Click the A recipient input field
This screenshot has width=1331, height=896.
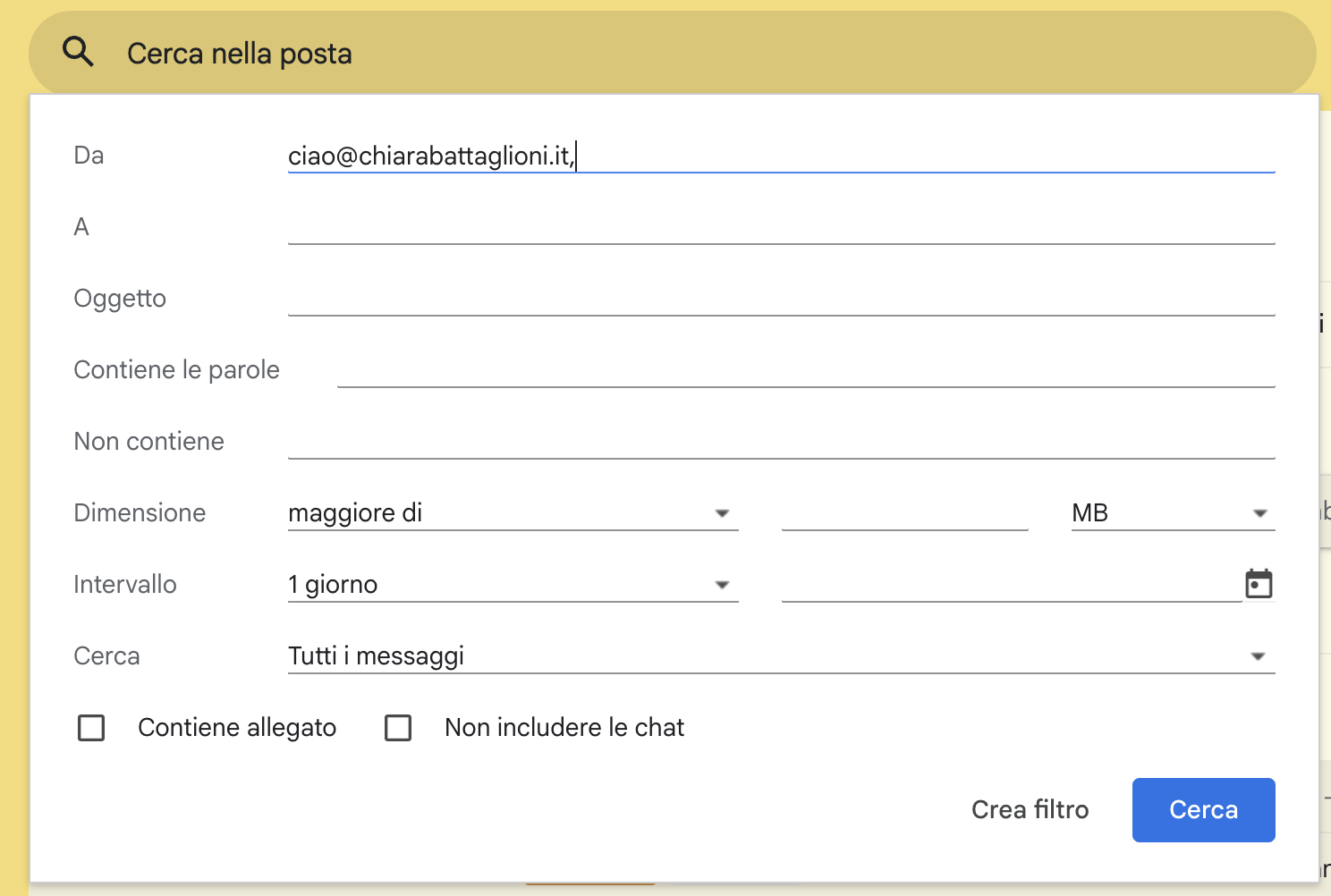tap(780, 227)
